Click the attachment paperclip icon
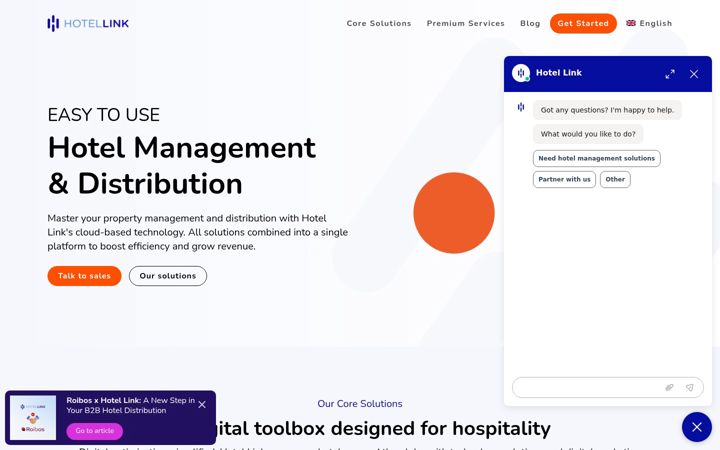This screenshot has height=450, width=720. coord(669,388)
